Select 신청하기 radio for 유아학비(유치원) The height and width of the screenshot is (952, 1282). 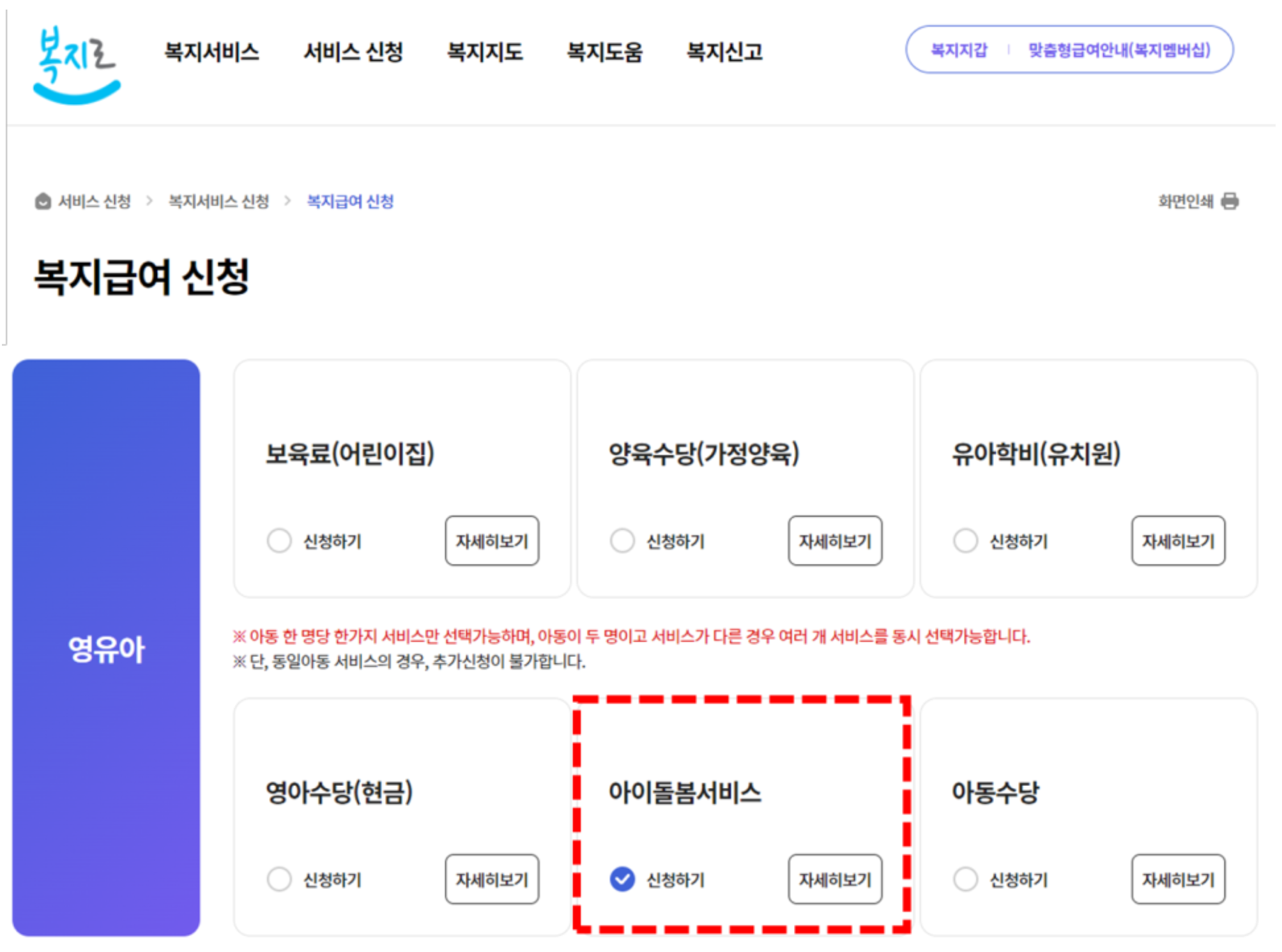click(965, 540)
